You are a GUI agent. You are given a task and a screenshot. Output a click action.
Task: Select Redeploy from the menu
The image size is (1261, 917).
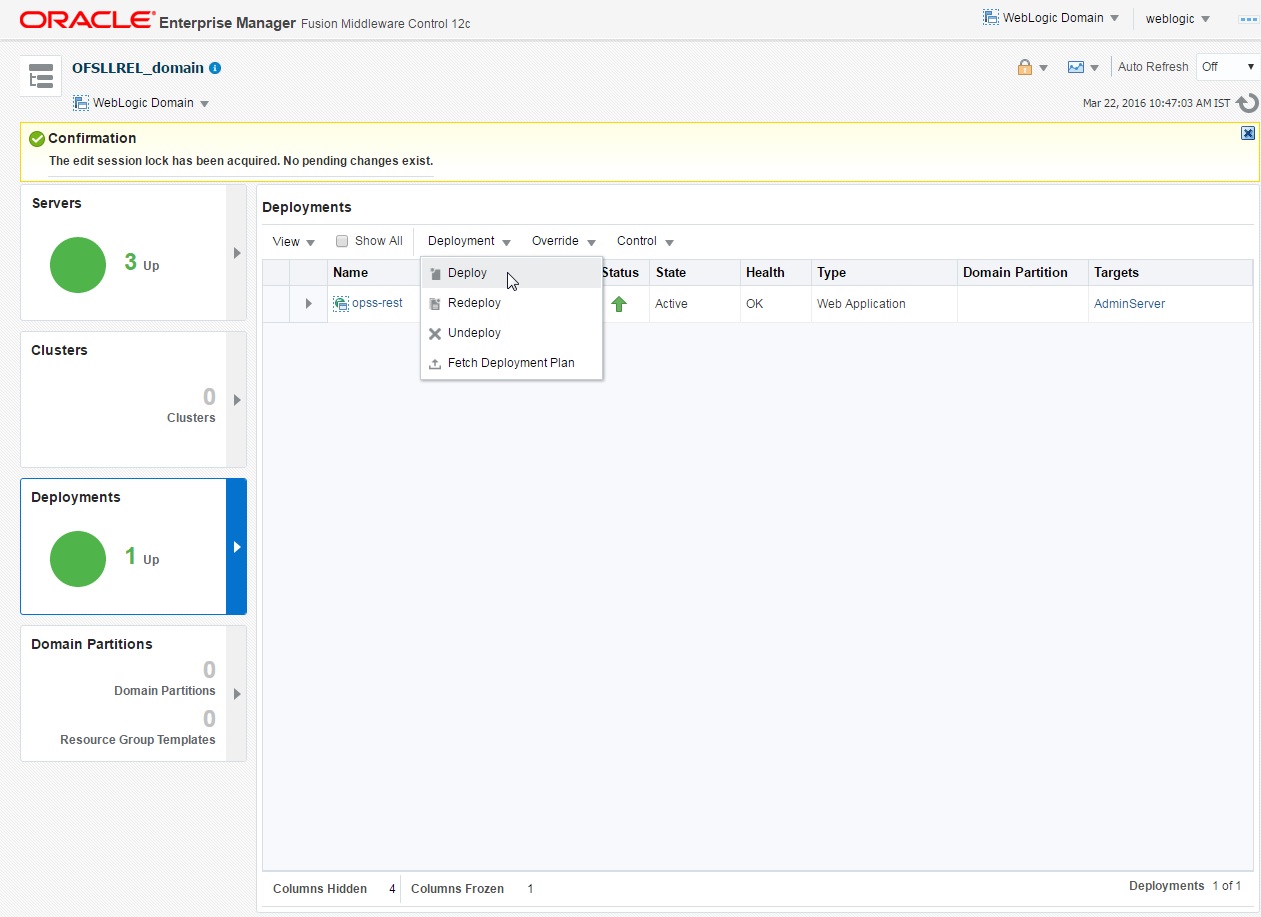(511, 303)
